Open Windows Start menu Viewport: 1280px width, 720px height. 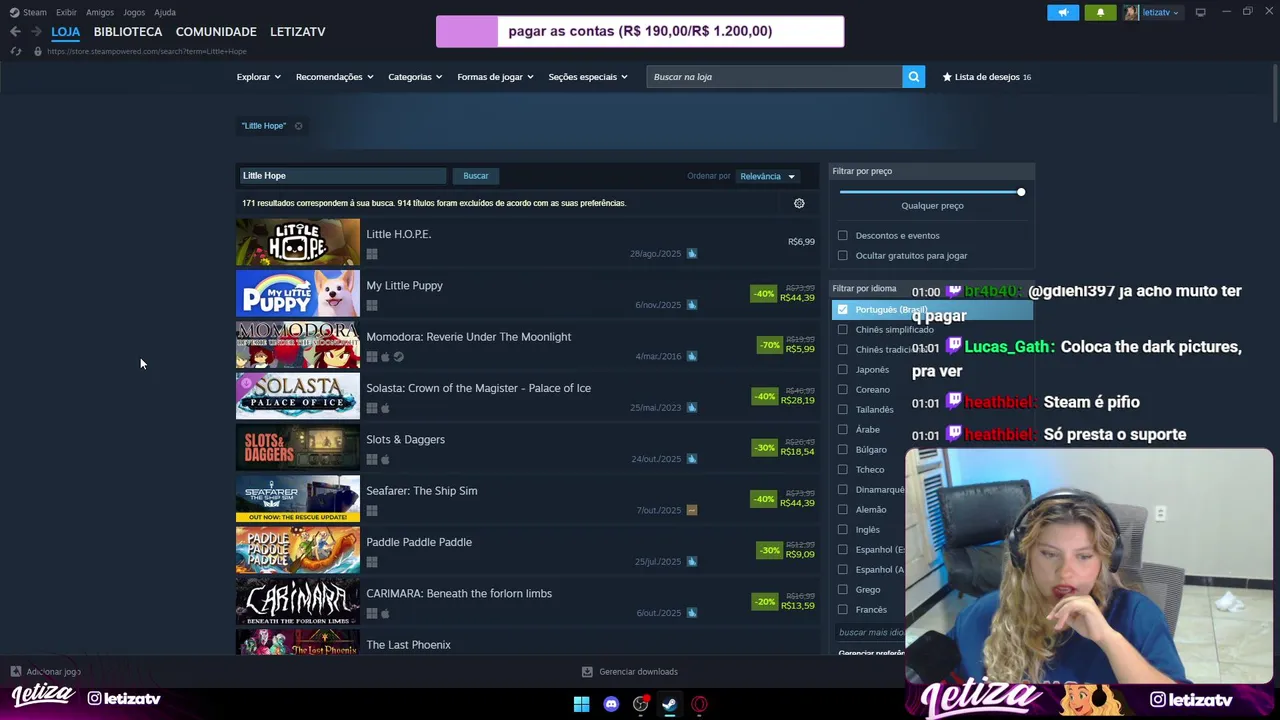tap(581, 704)
